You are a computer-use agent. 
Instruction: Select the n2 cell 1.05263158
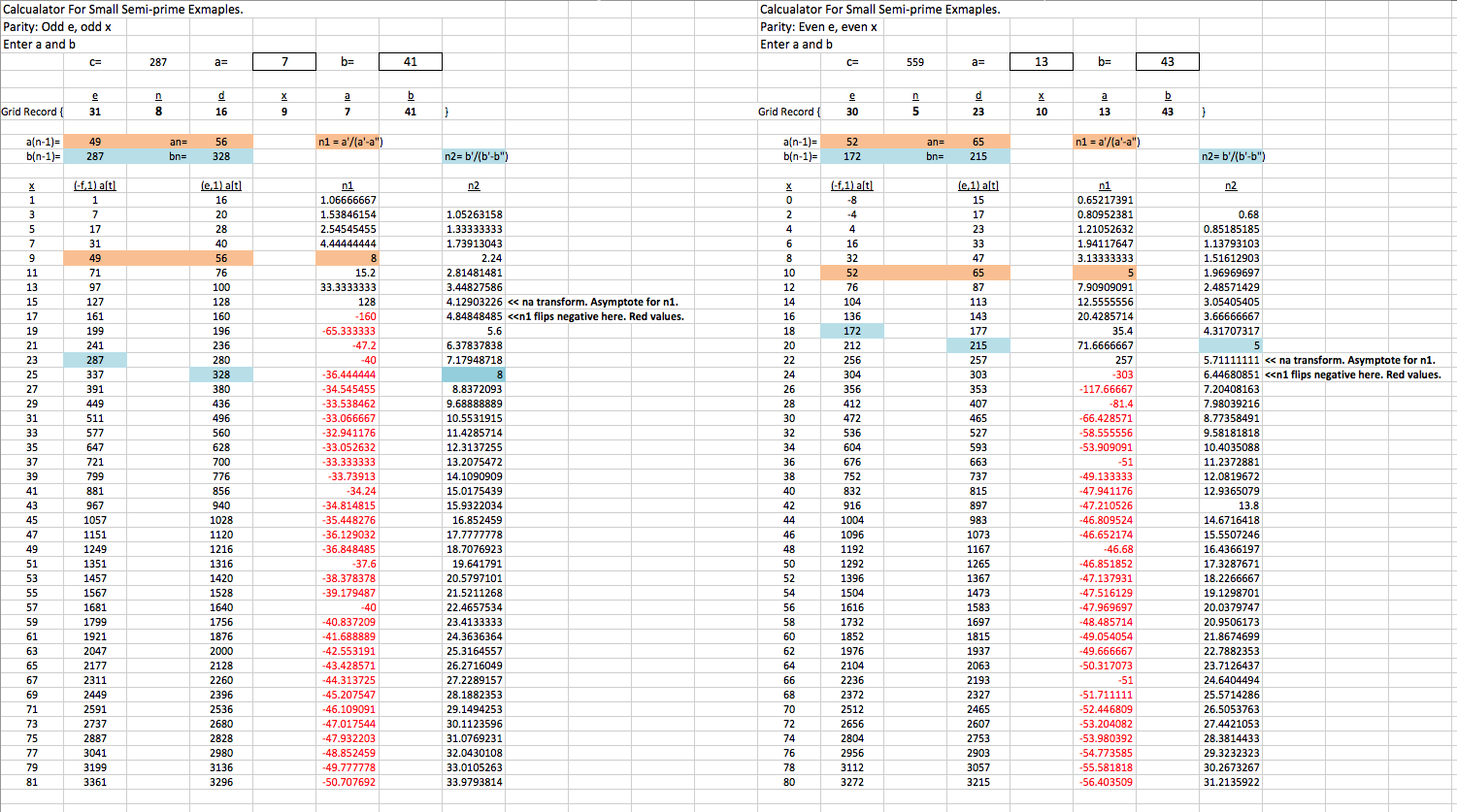[x=474, y=214]
